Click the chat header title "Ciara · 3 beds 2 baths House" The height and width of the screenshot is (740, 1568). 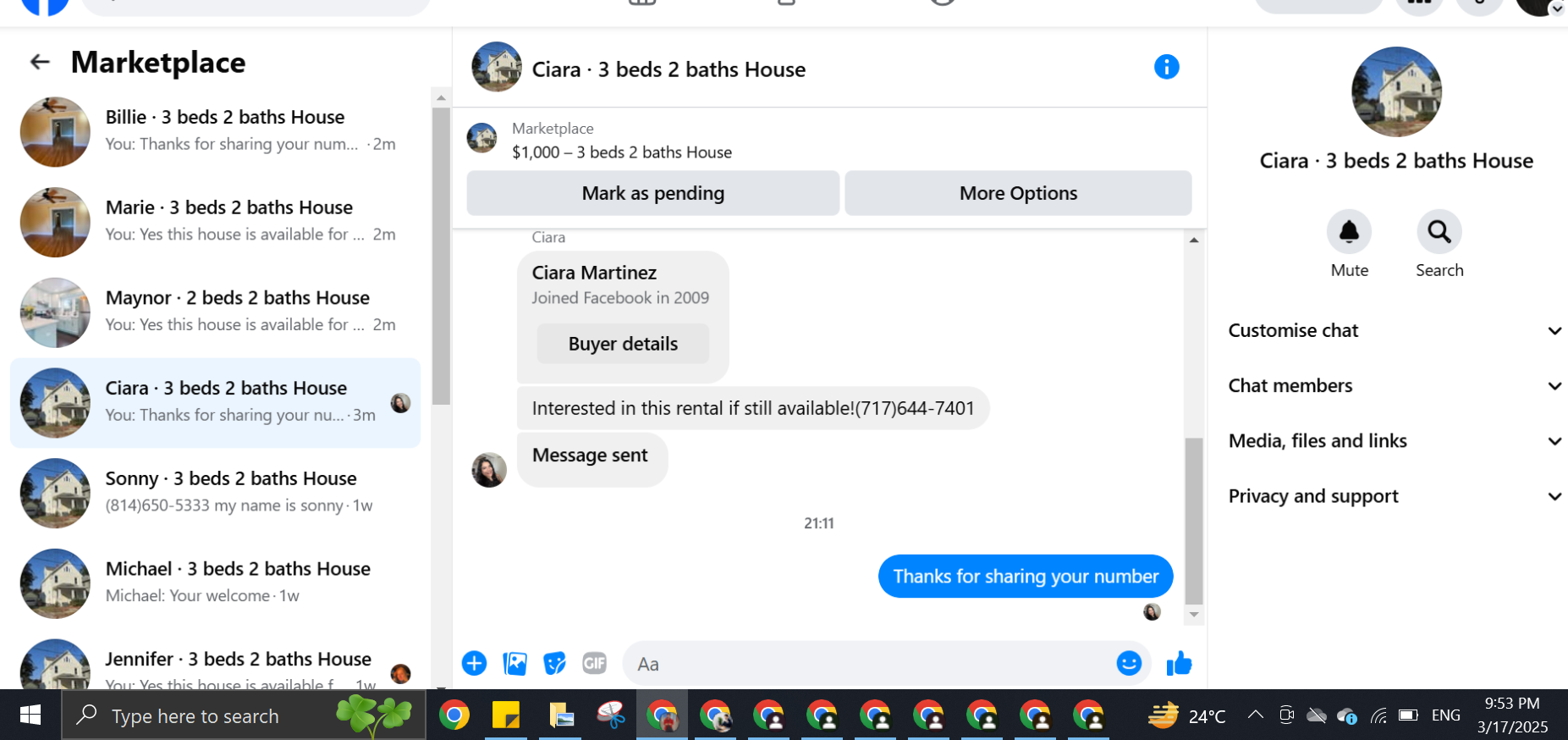[668, 69]
